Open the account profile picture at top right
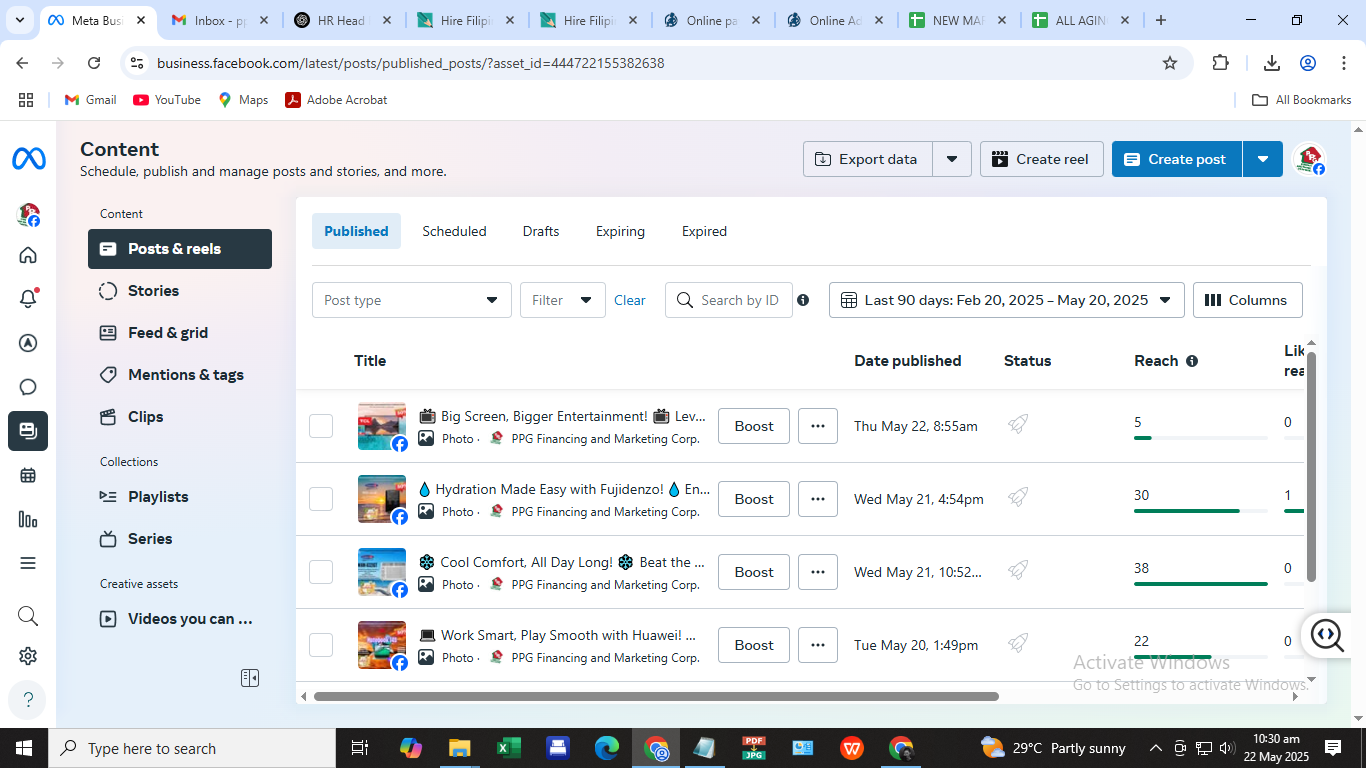1366x768 pixels. (1308, 159)
